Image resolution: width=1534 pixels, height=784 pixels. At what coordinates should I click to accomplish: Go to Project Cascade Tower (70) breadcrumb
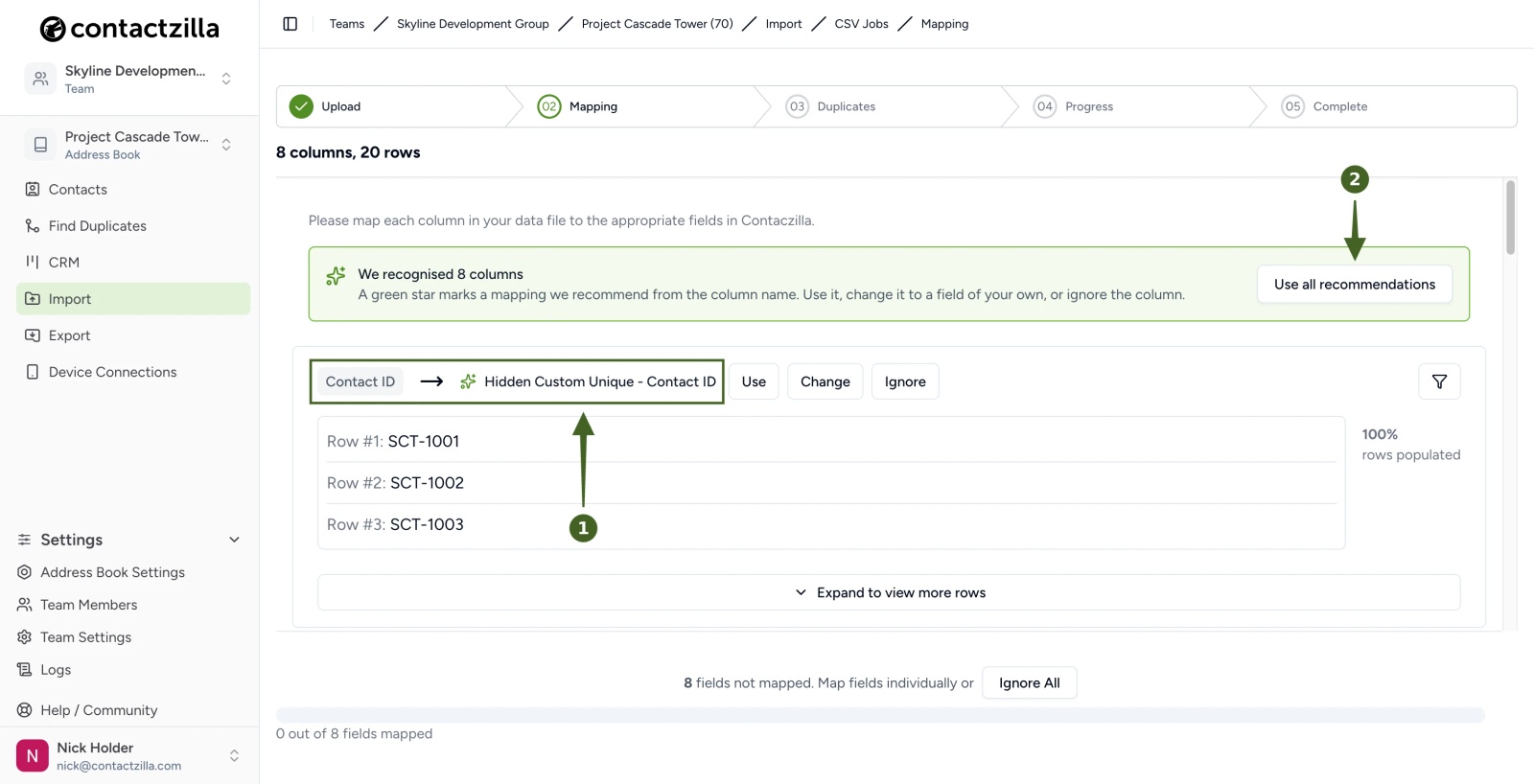coord(657,24)
